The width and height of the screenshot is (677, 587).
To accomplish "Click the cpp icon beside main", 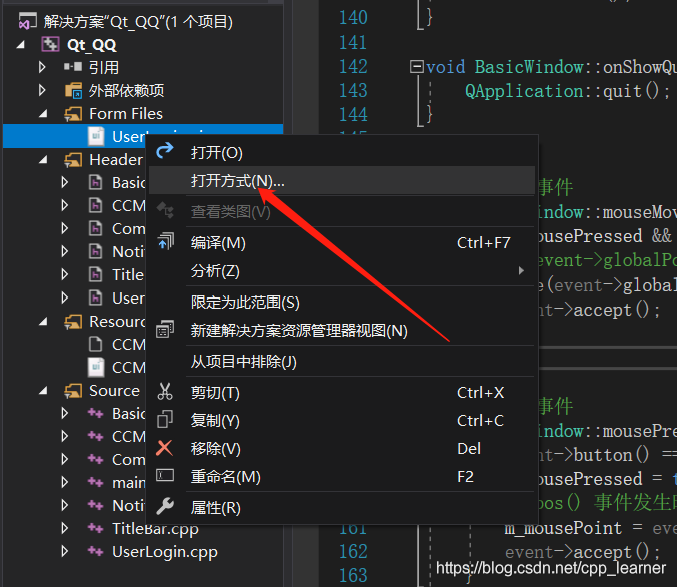I will pos(95,482).
